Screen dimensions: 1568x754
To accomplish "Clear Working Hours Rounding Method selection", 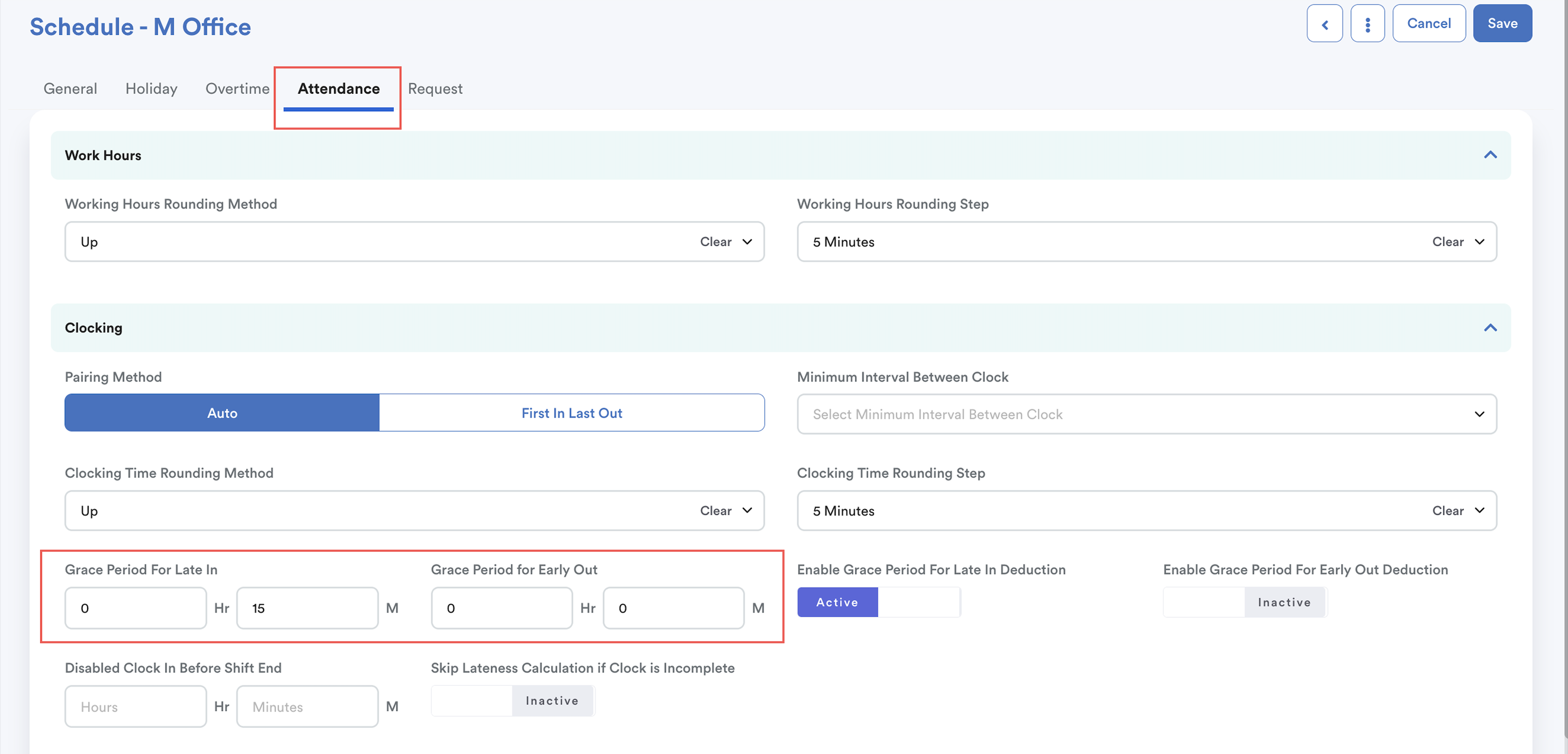I will pos(715,242).
